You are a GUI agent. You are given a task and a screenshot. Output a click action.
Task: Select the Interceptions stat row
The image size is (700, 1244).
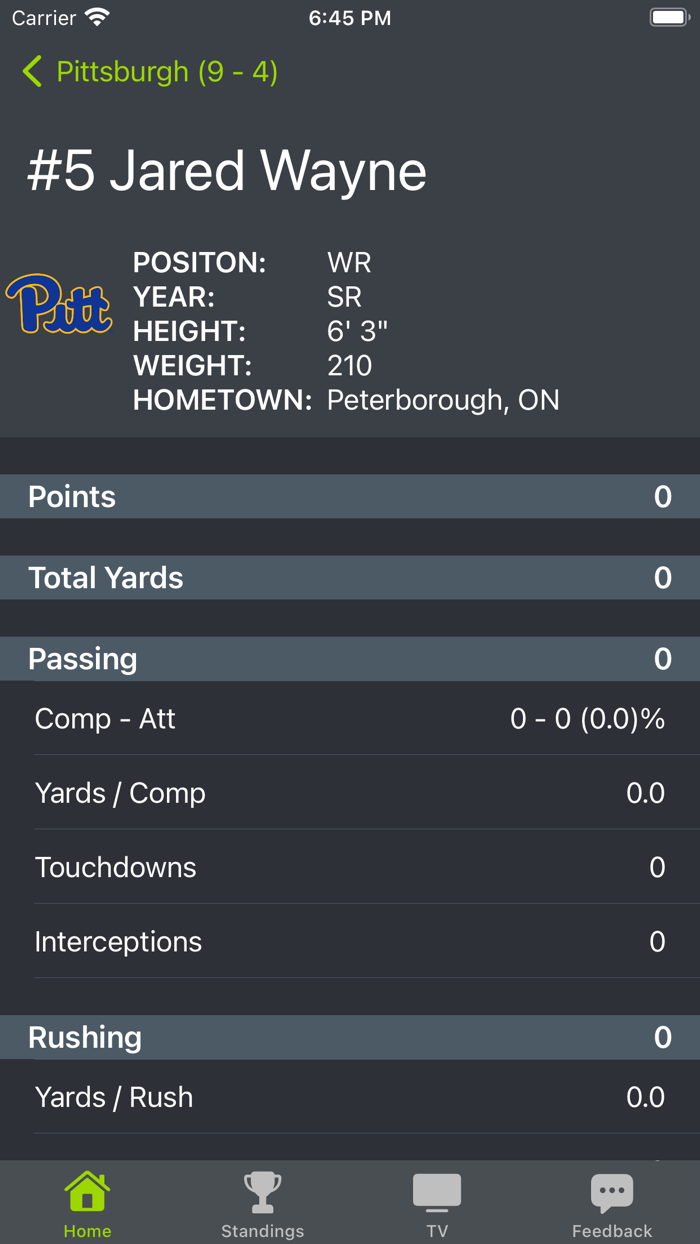tap(350, 941)
